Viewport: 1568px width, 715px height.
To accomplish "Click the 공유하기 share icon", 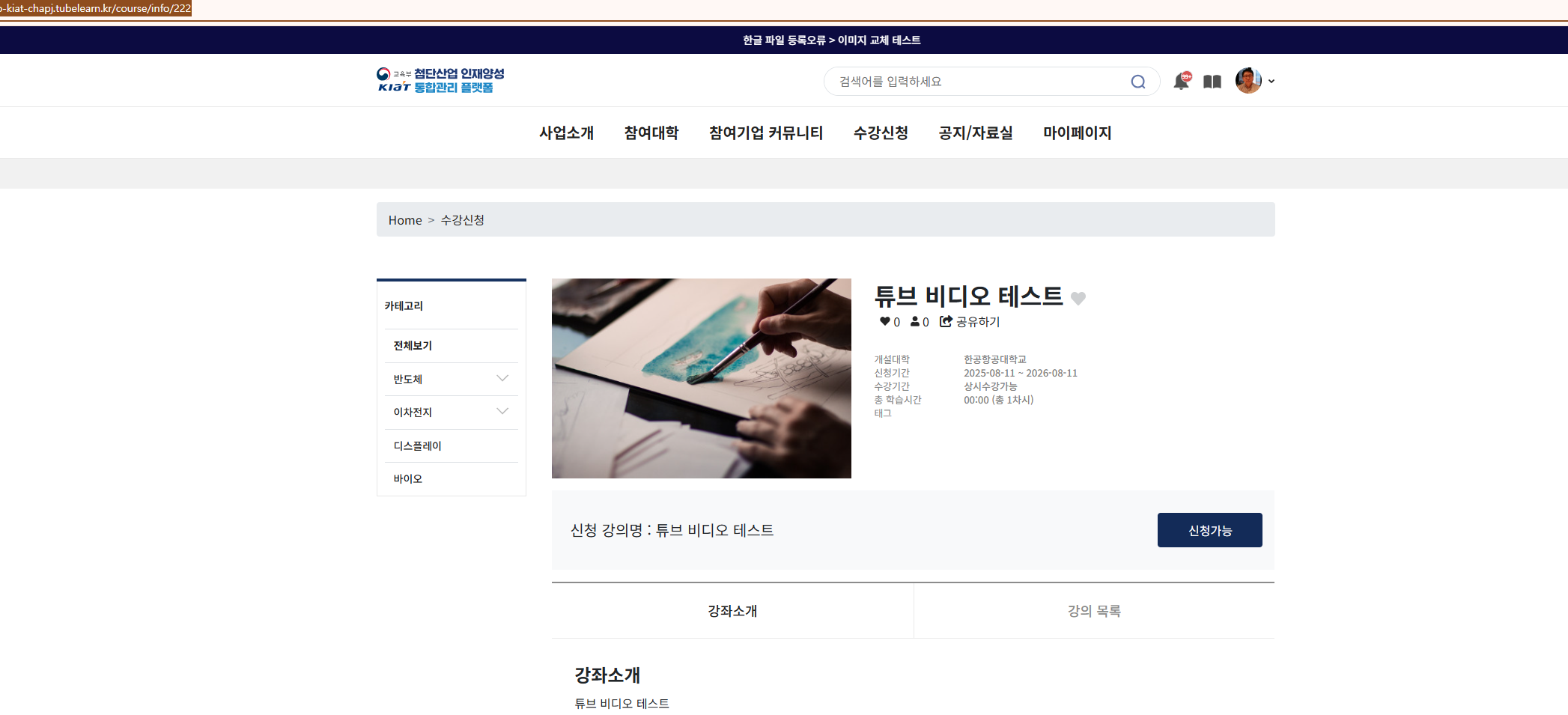I will tap(944, 321).
